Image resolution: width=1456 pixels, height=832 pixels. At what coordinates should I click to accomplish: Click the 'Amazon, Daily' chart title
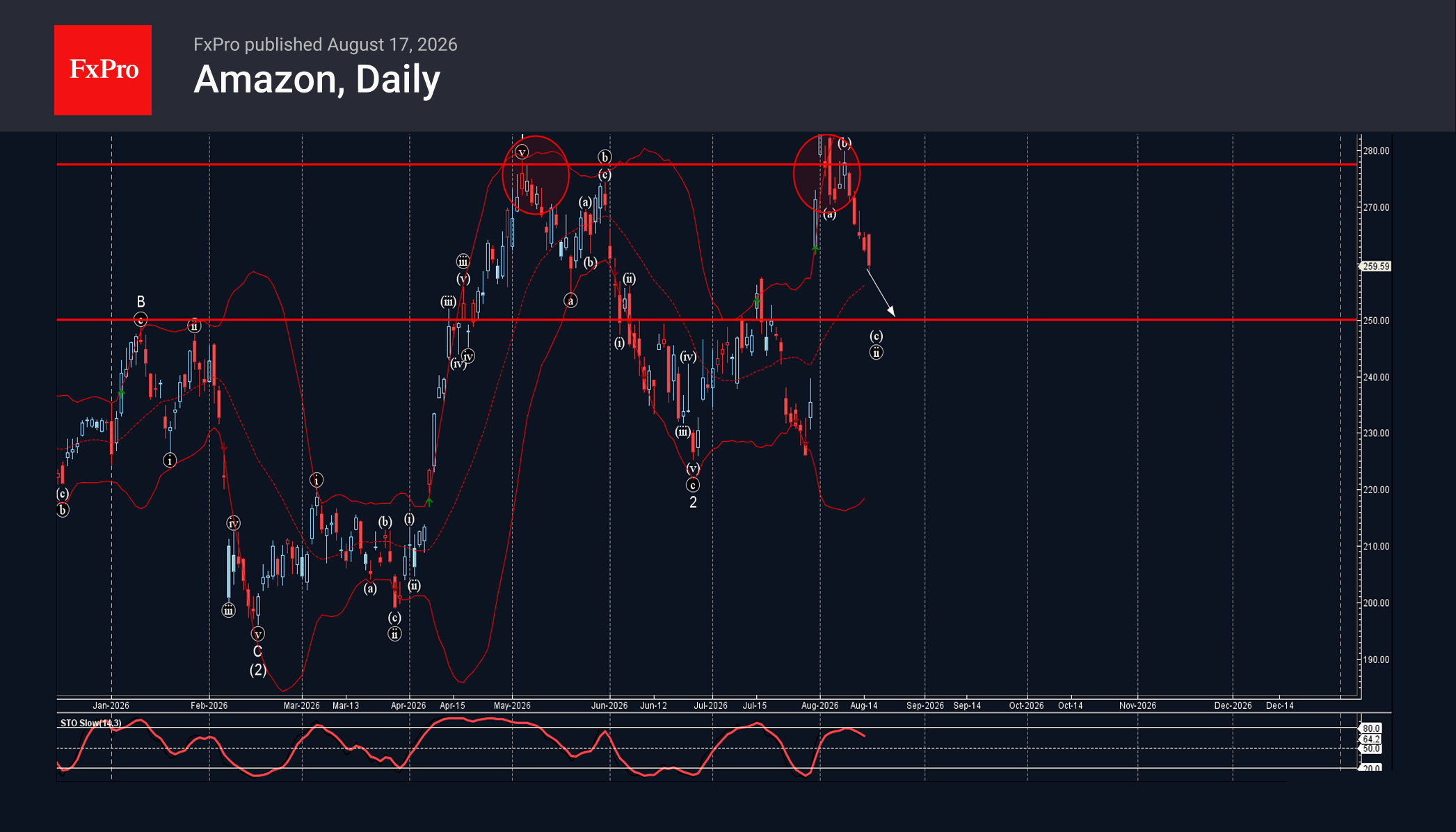(317, 79)
